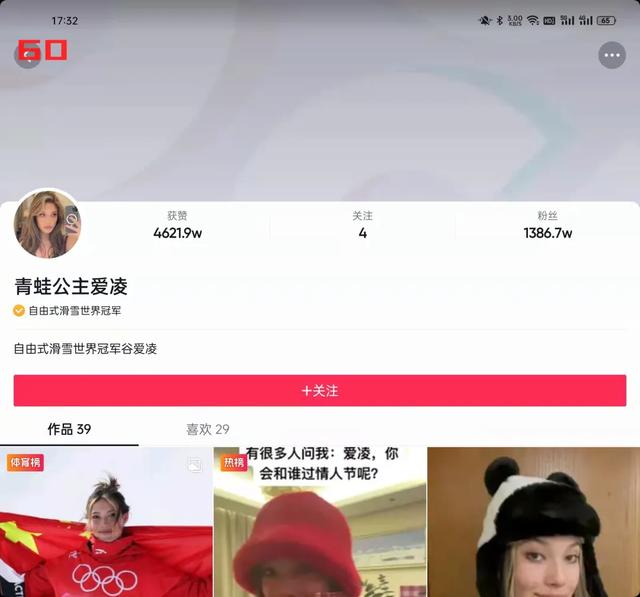Tap the muted bell status icon
640x597 pixels.
click(485, 20)
